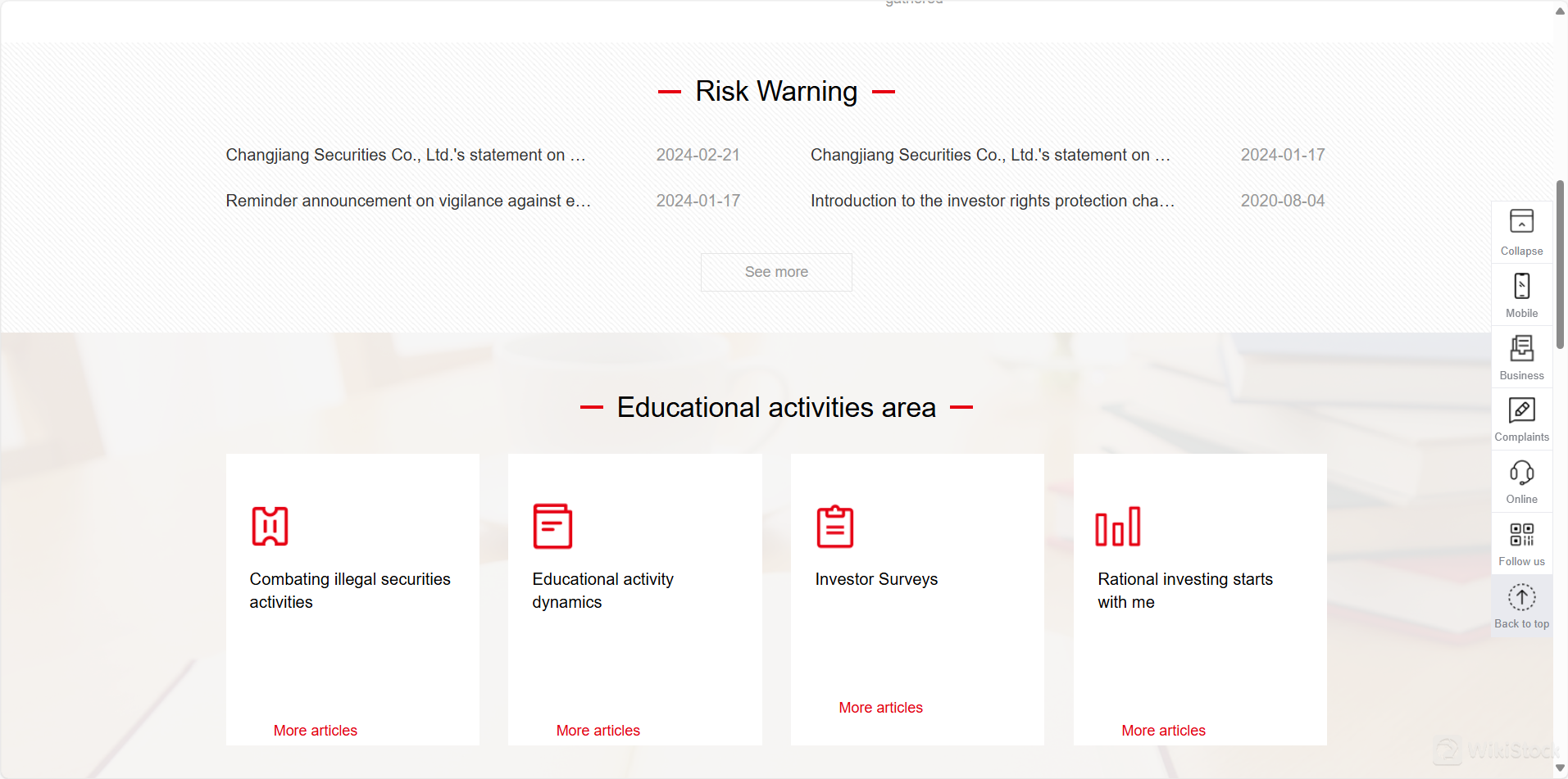The image size is (1568, 779).
Task: Click the Online customer service headset icon
Action: 1520,478
